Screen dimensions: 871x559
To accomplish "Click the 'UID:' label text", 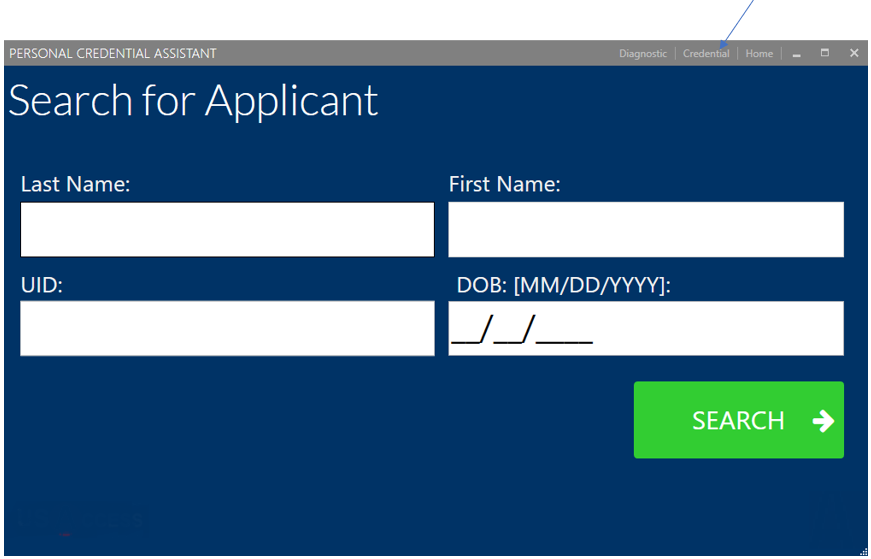I will (x=42, y=285).
